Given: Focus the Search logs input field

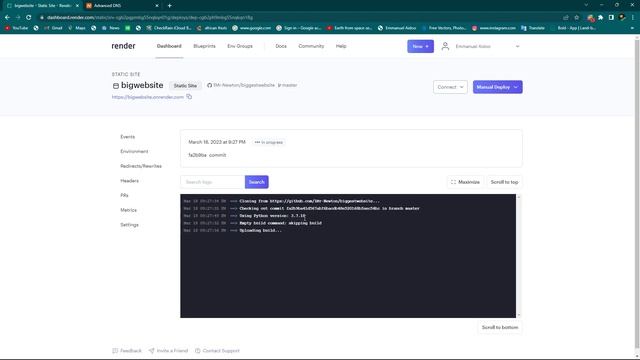Looking at the screenshot, I should click(x=213, y=182).
